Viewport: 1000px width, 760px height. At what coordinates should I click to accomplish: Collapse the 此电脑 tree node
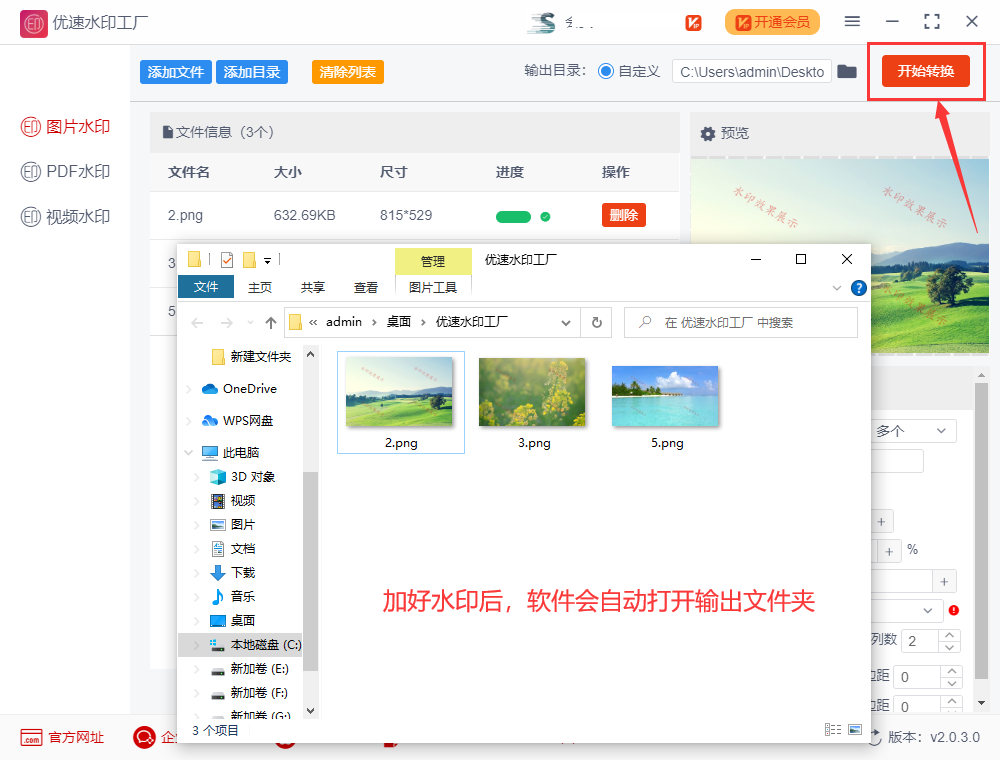pyautogui.click(x=188, y=453)
